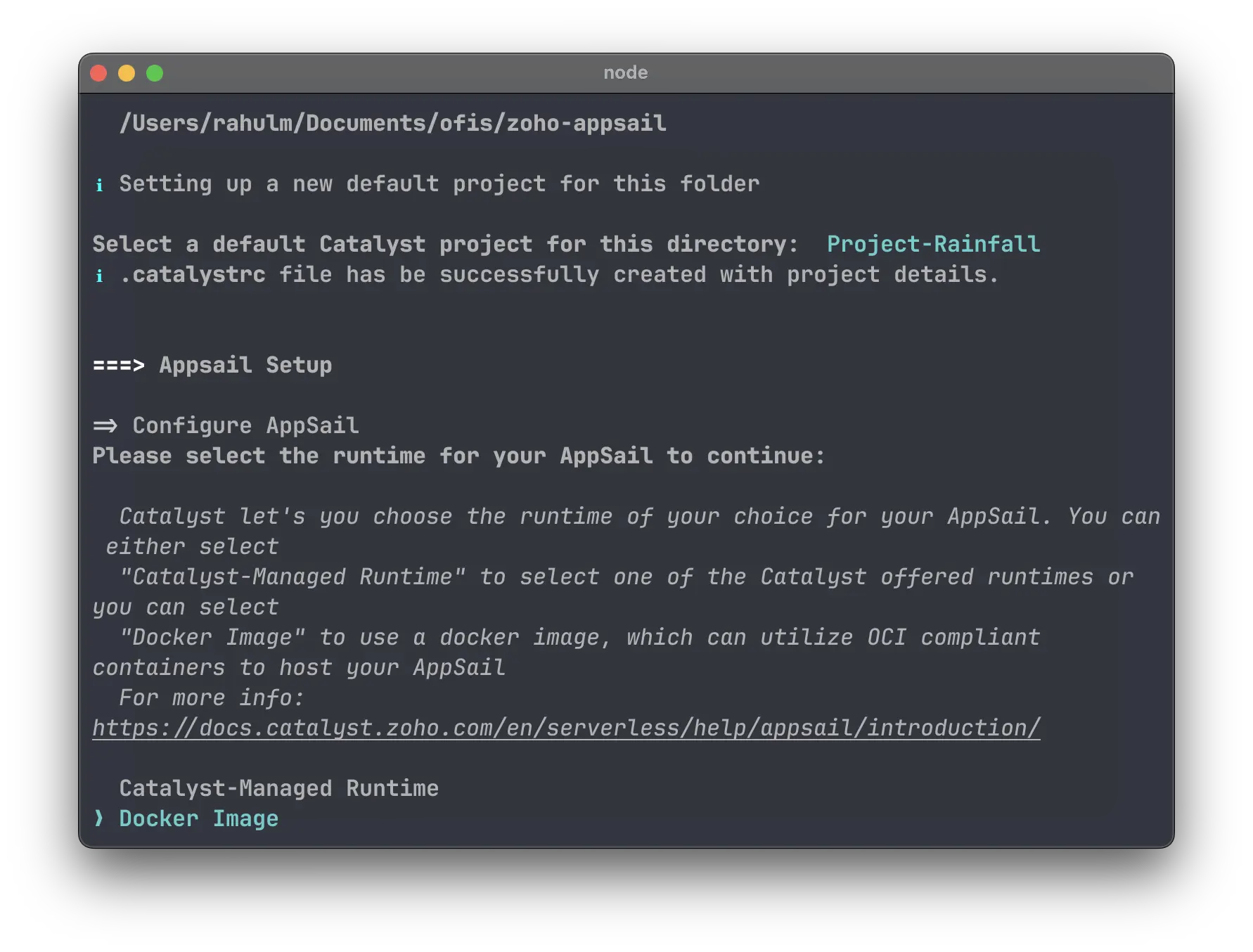
Task: Click the ❯ pointer beside Docker Image
Action: pos(98,818)
